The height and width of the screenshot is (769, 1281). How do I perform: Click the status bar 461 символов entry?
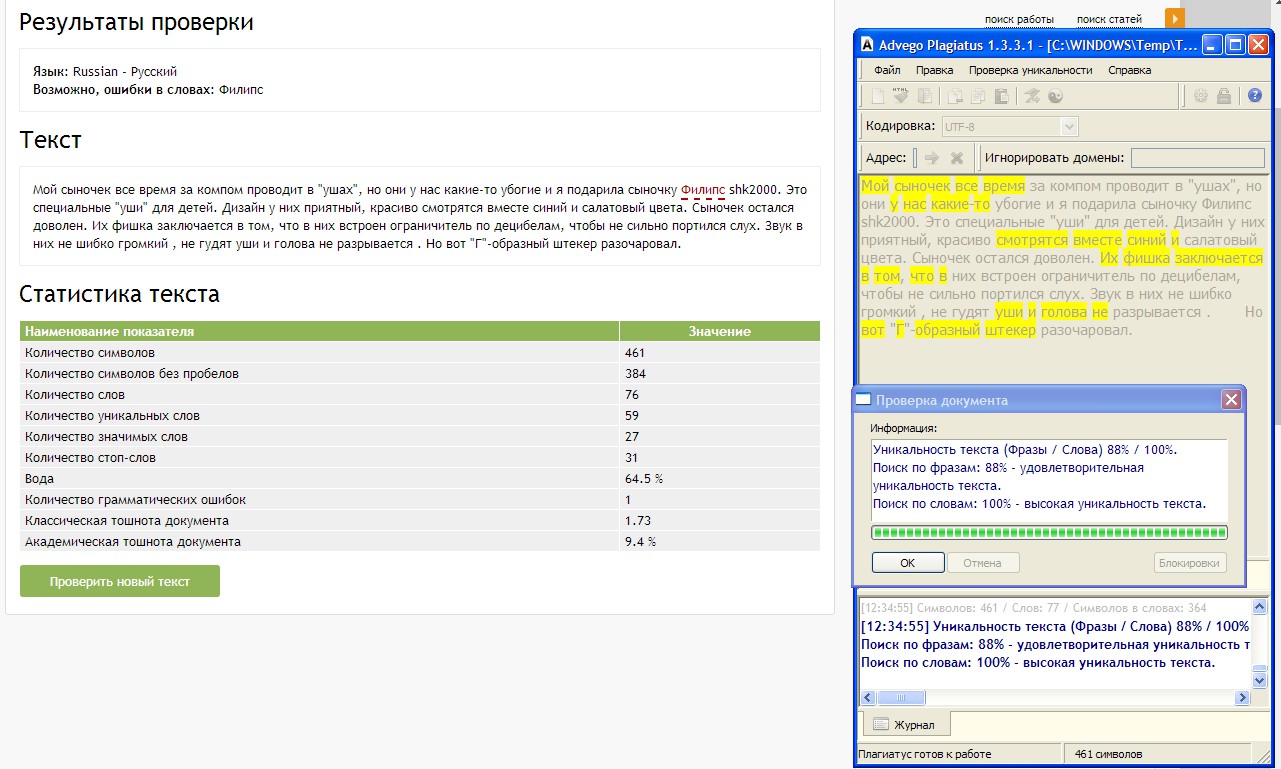point(1108,754)
